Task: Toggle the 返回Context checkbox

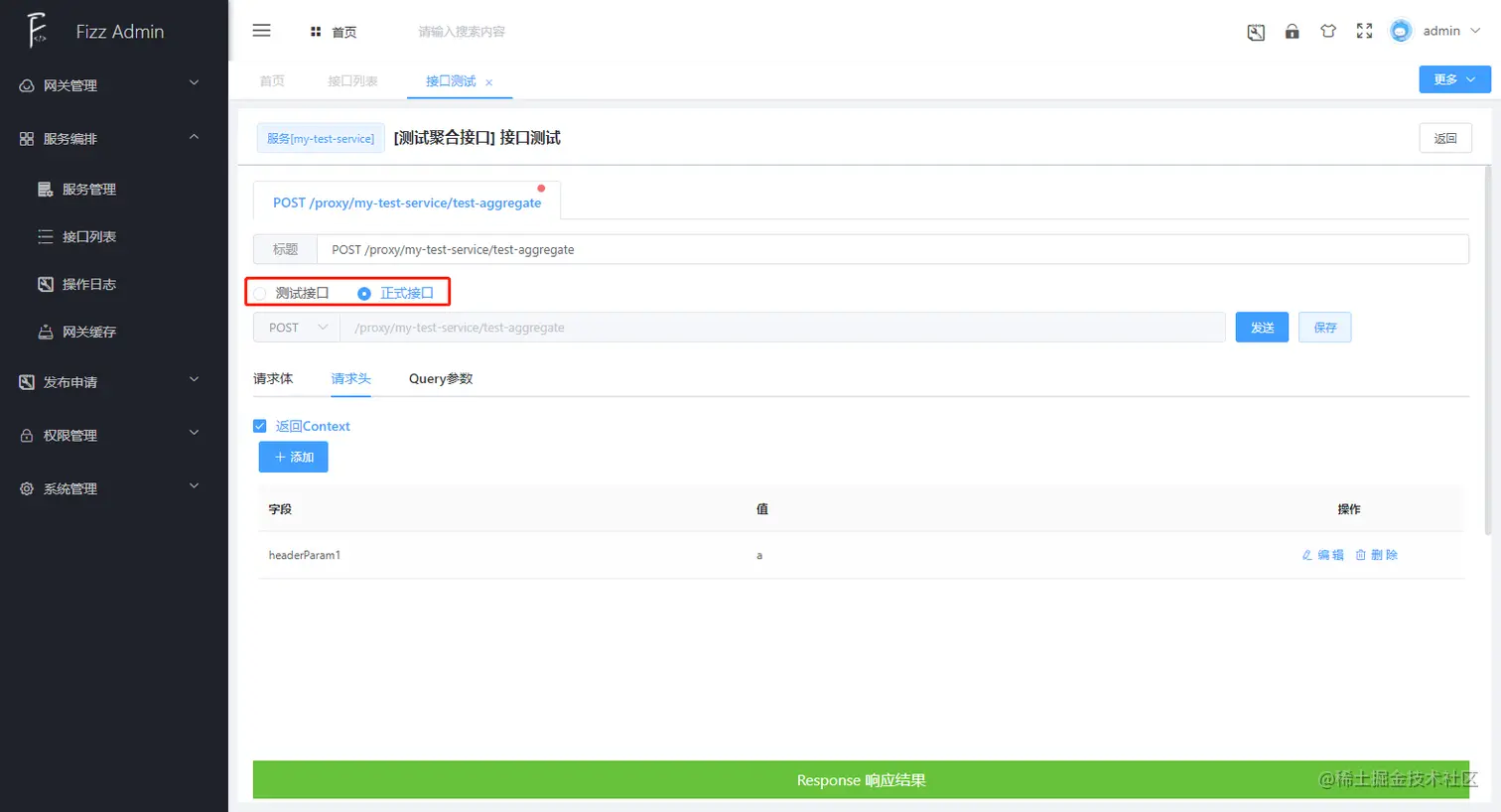Action: point(260,426)
